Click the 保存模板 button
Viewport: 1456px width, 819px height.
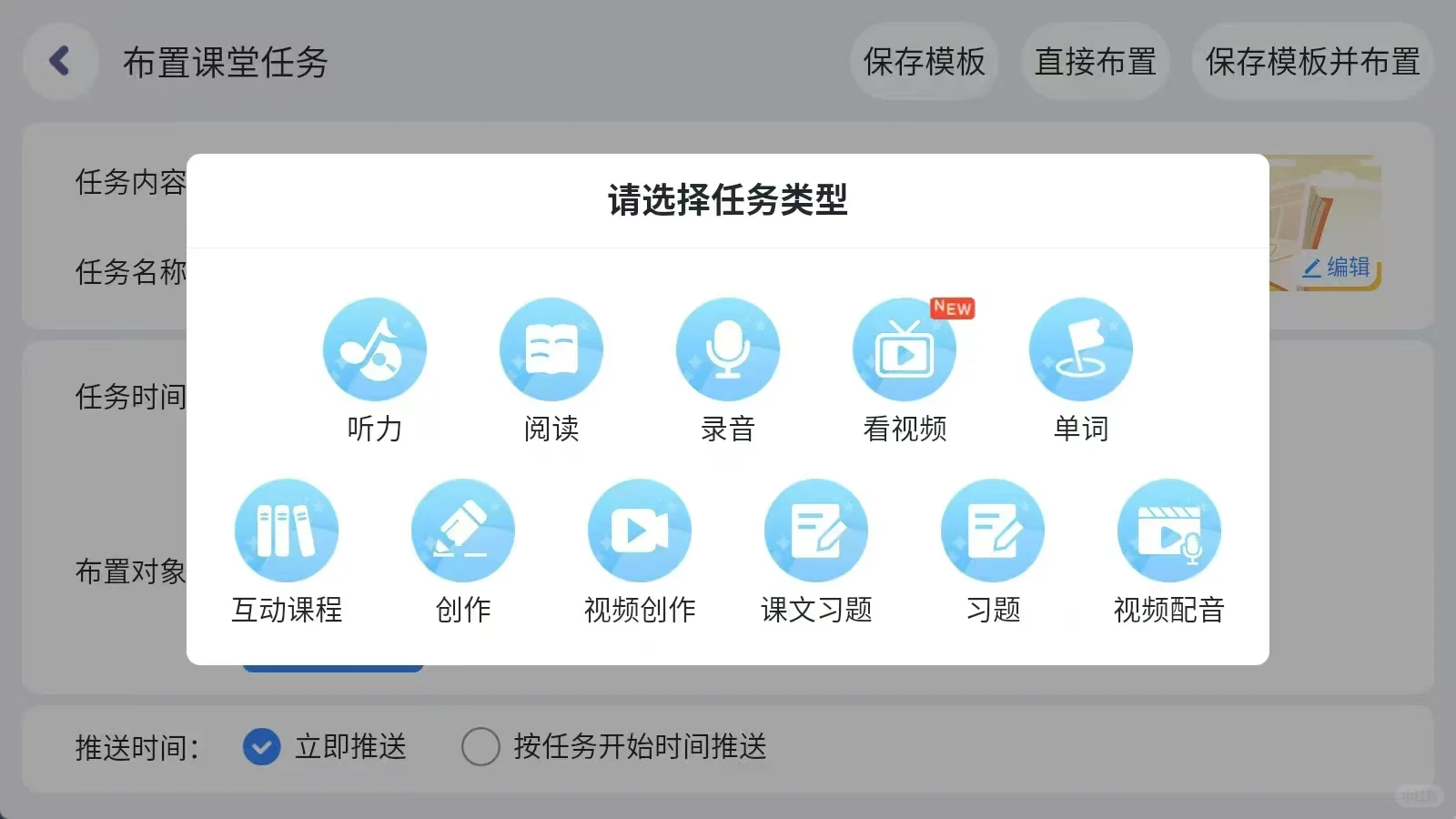coord(925,62)
